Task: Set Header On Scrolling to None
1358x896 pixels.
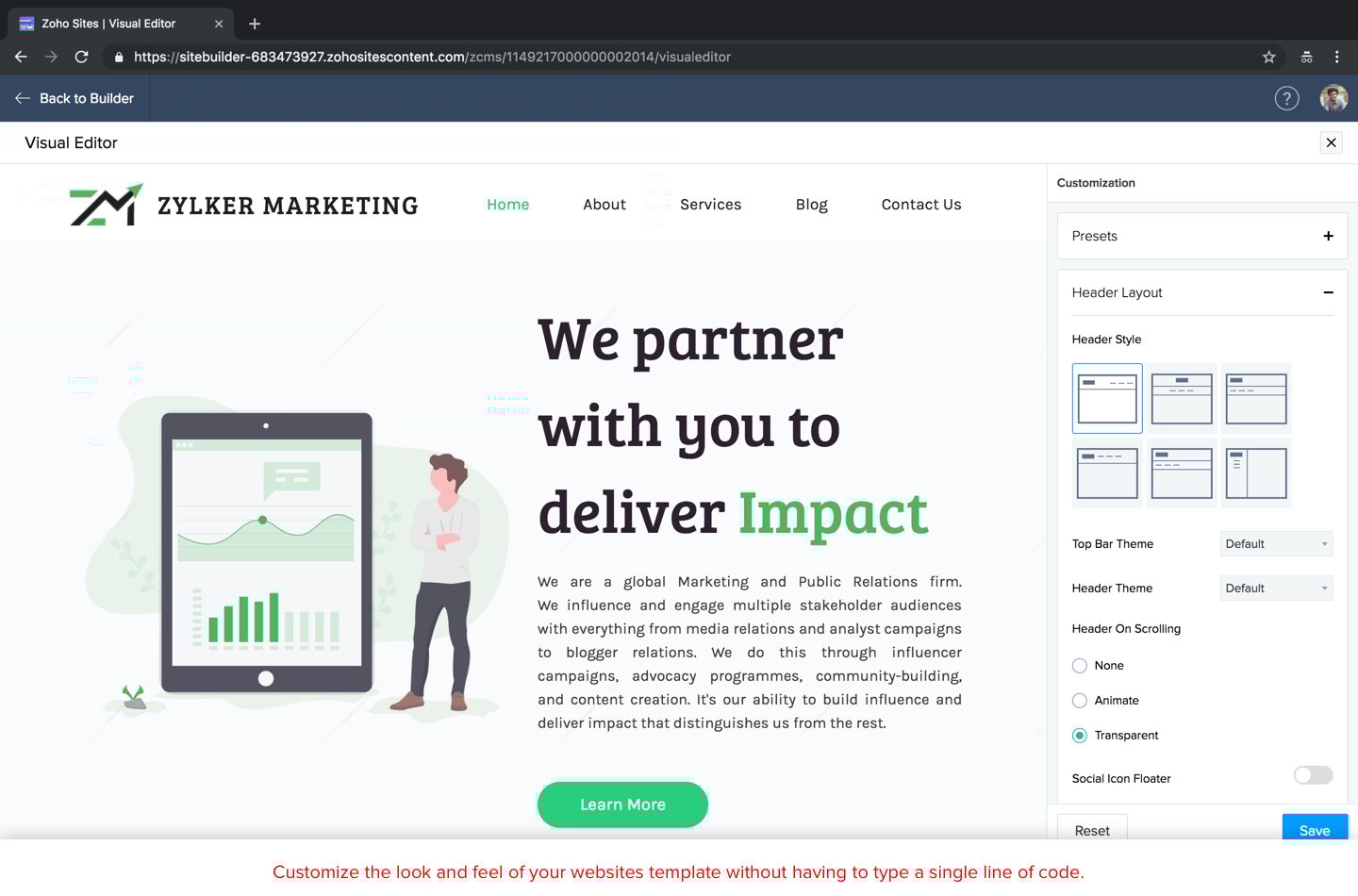Action: (1080, 666)
